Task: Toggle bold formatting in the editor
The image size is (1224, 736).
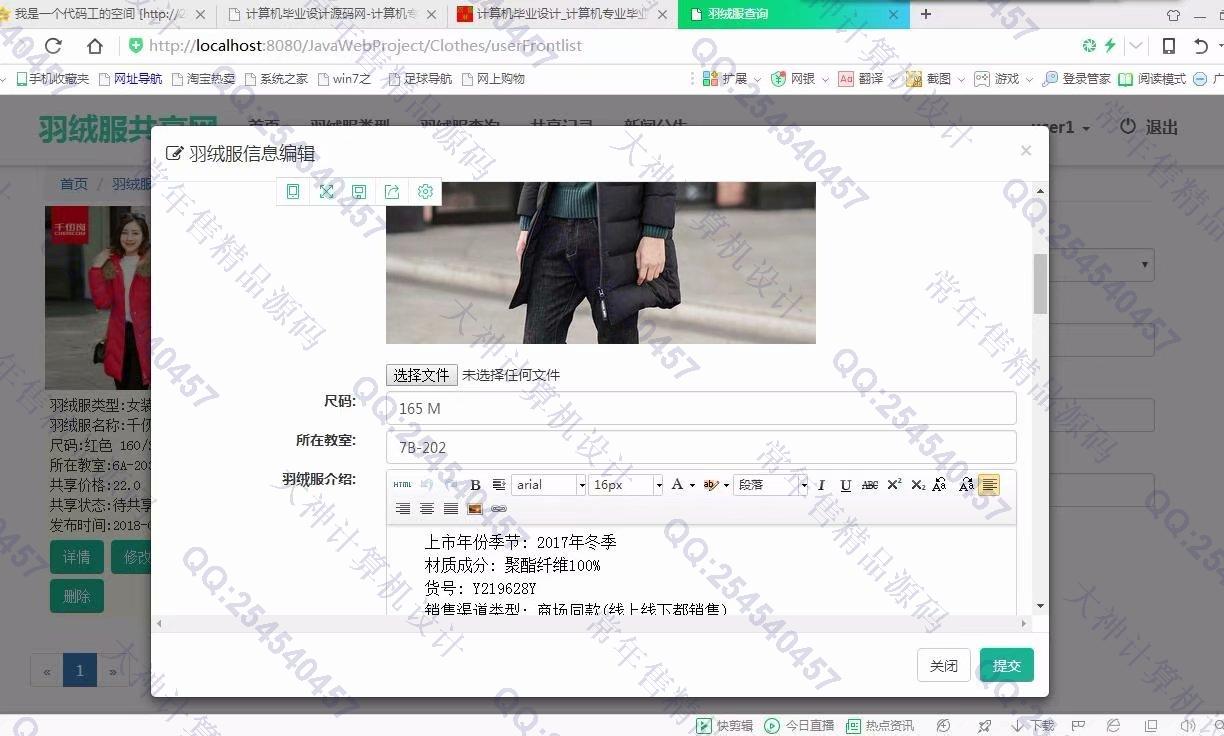Action: coord(475,485)
